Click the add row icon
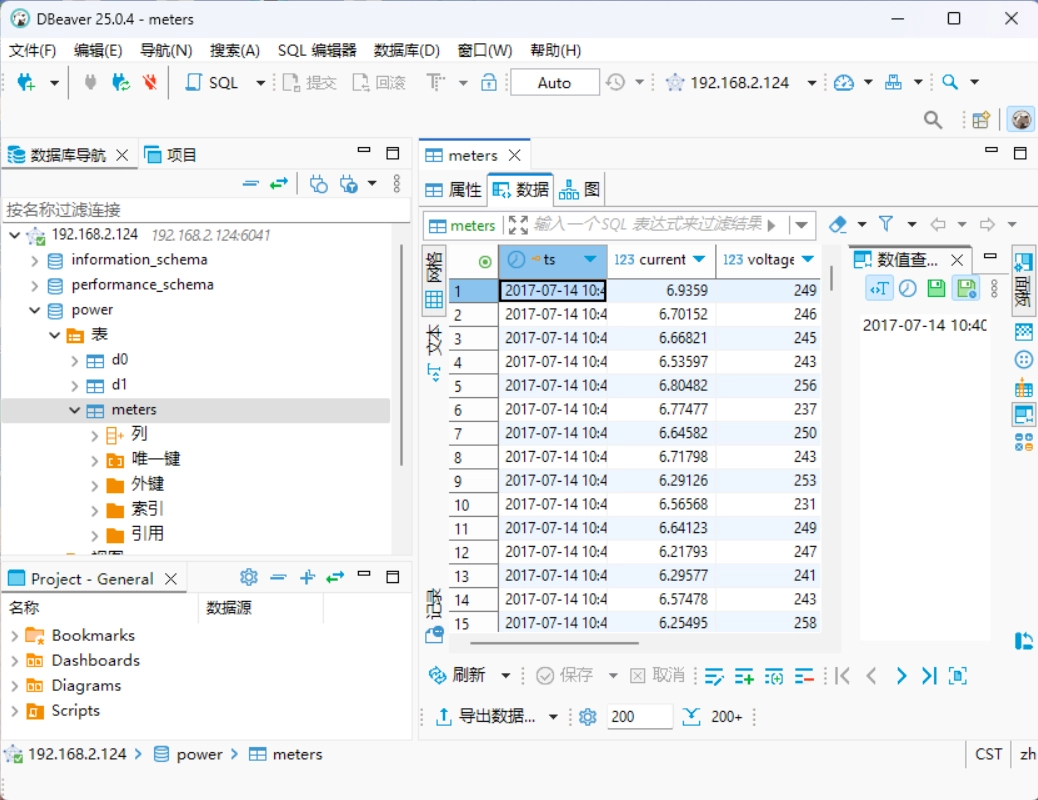Screen dimensions: 1038x800 pyautogui.click(x=744, y=676)
